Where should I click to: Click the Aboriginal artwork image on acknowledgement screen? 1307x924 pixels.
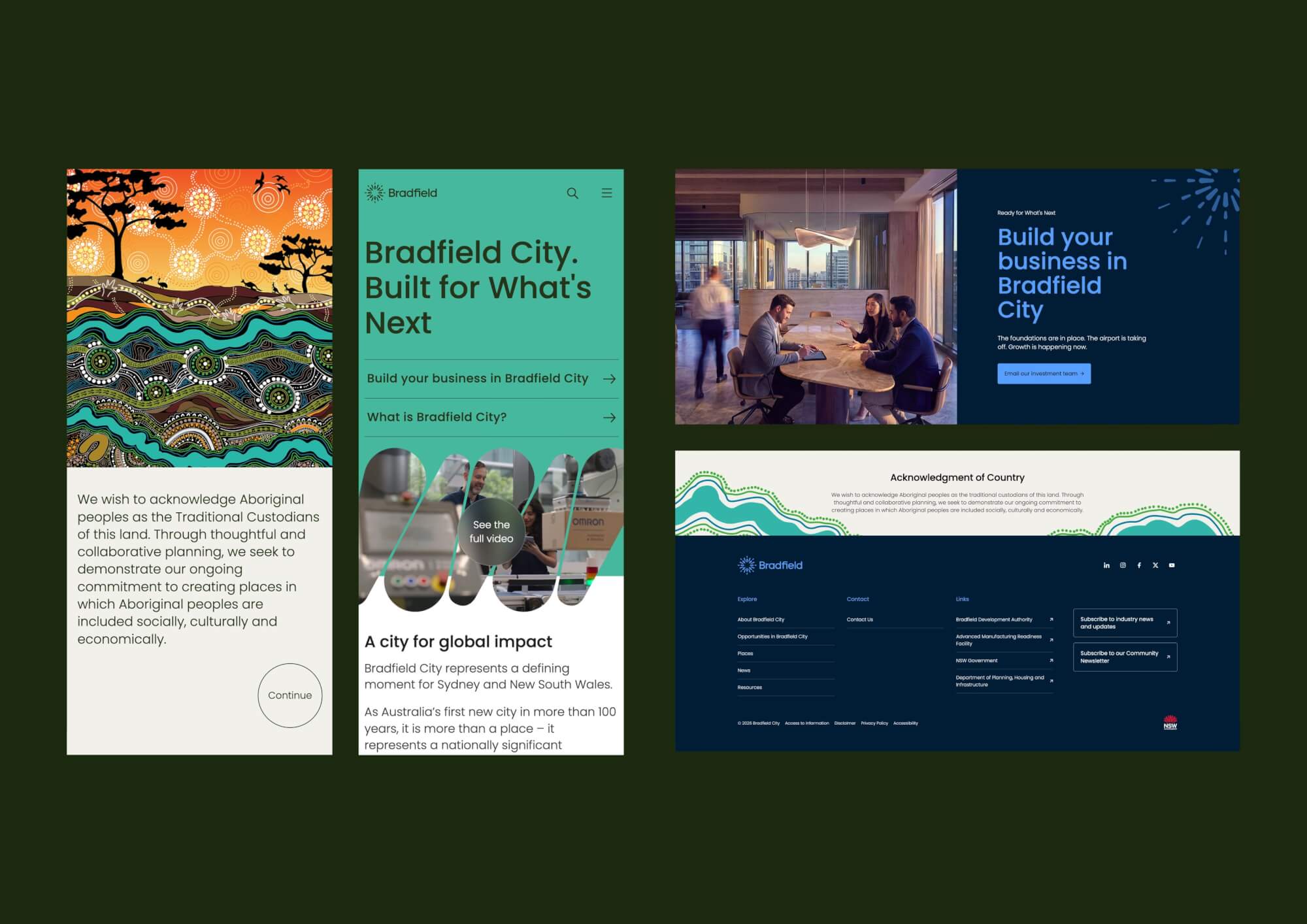tap(199, 318)
